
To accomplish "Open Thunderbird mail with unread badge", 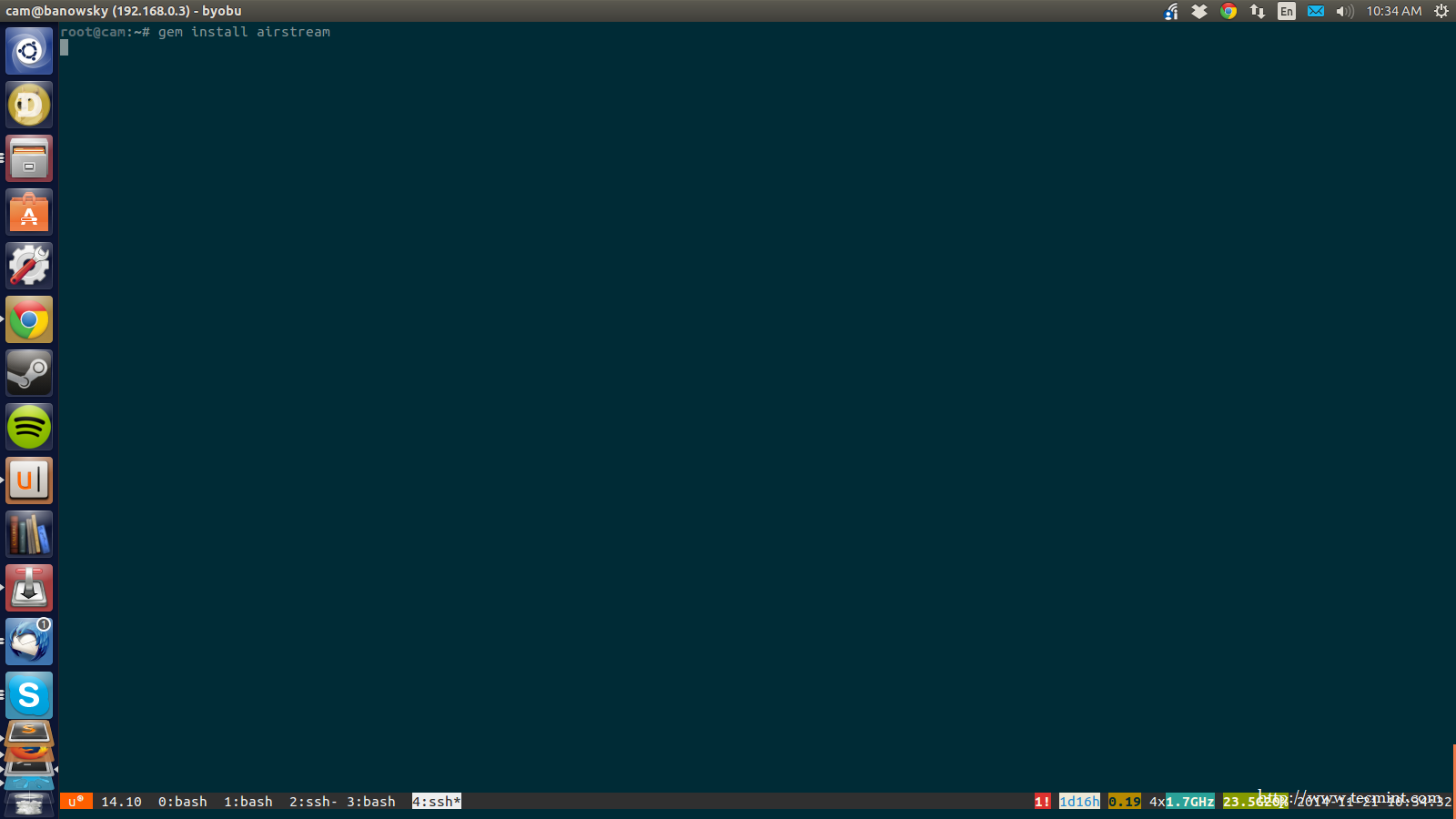I will click(29, 642).
